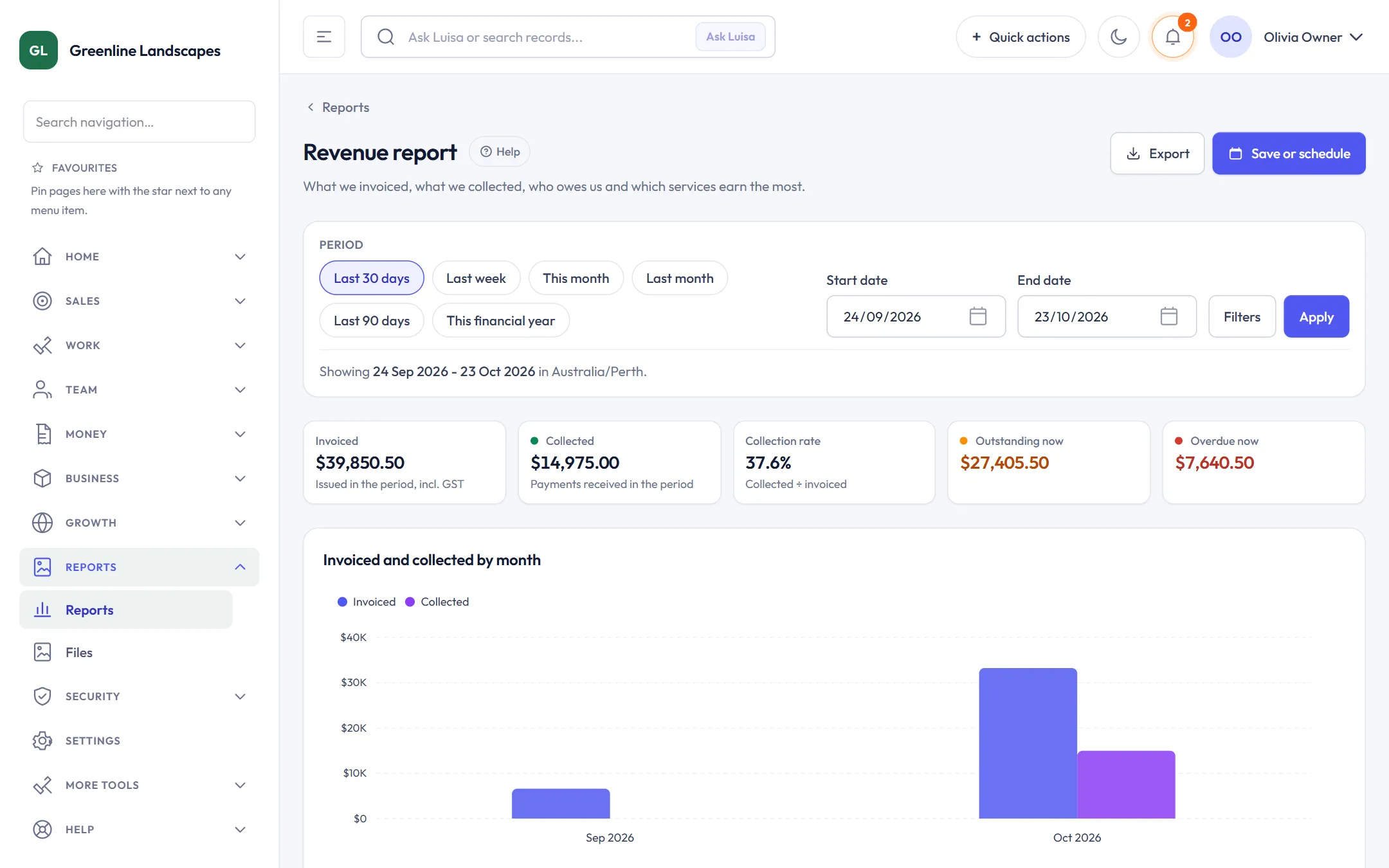1389x868 pixels.
Task: Open the Filters panel
Action: point(1242,316)
